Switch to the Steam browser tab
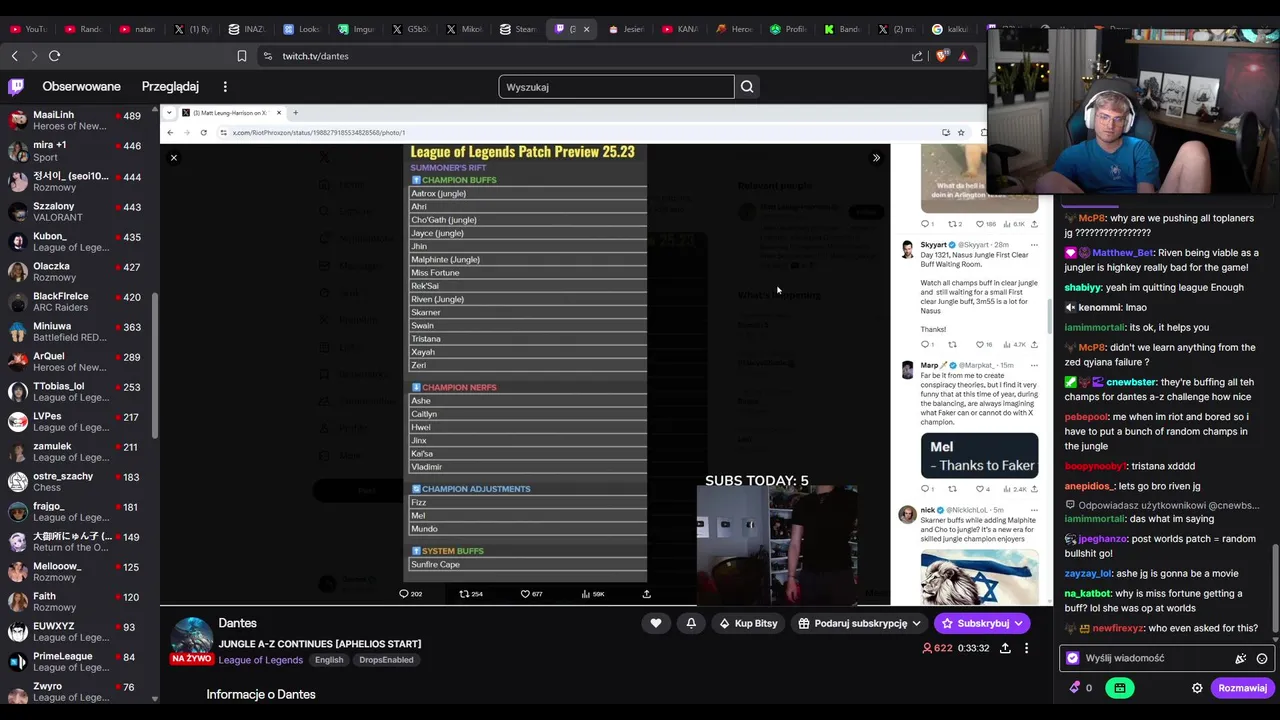Image resolution: width=1280 pixels, height=720 pixels. (518, 29)
